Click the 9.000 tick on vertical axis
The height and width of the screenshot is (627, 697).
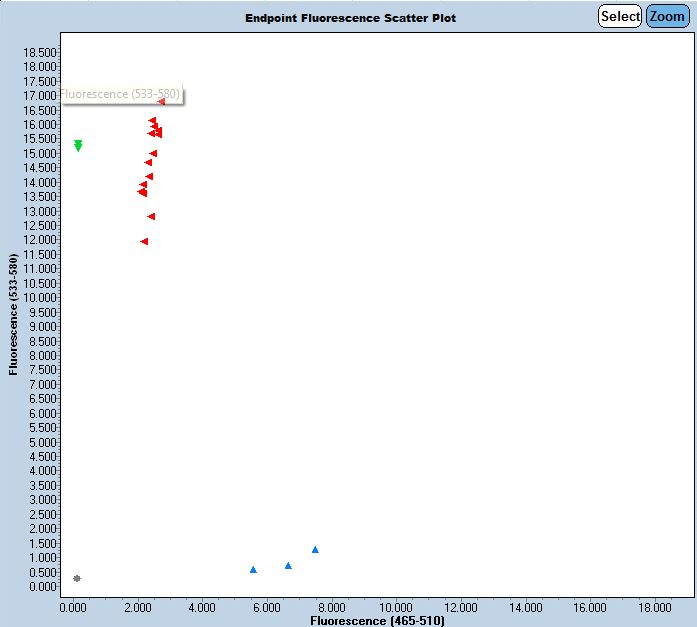pos(44,327)
